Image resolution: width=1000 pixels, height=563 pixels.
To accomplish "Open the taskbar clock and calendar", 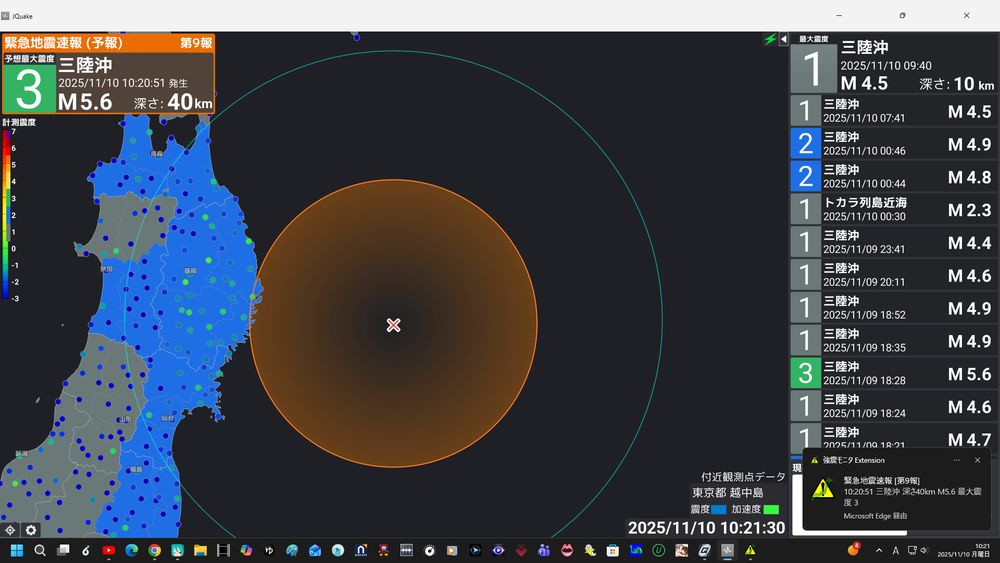I will tap(963, 550).
